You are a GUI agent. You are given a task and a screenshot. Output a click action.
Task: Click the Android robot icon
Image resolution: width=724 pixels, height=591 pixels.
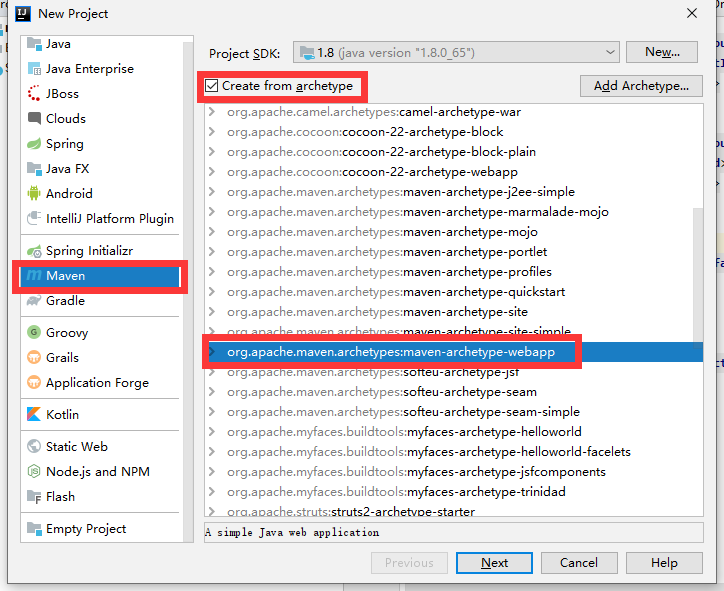34,193
